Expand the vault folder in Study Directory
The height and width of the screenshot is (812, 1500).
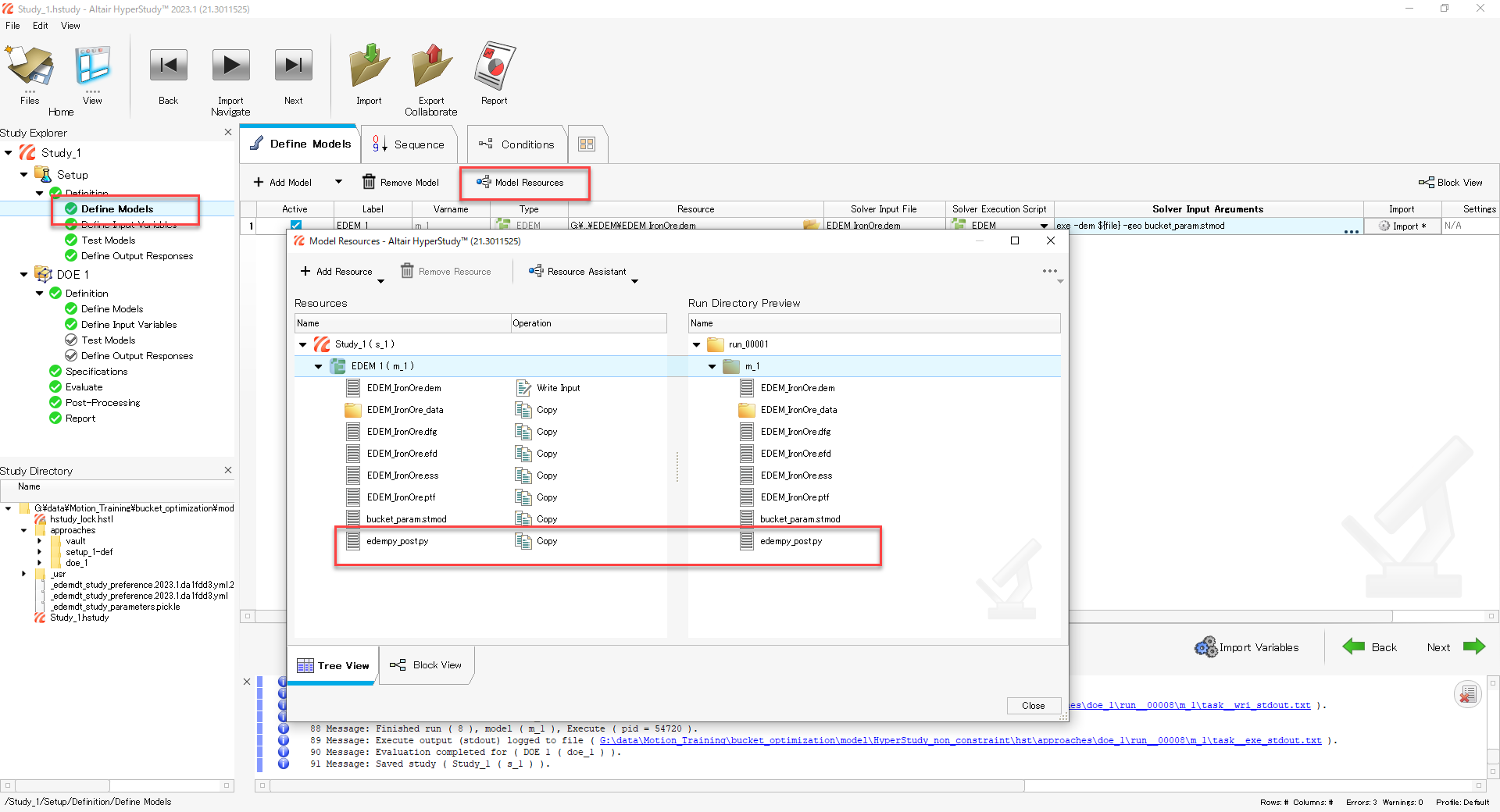point(40,541)
